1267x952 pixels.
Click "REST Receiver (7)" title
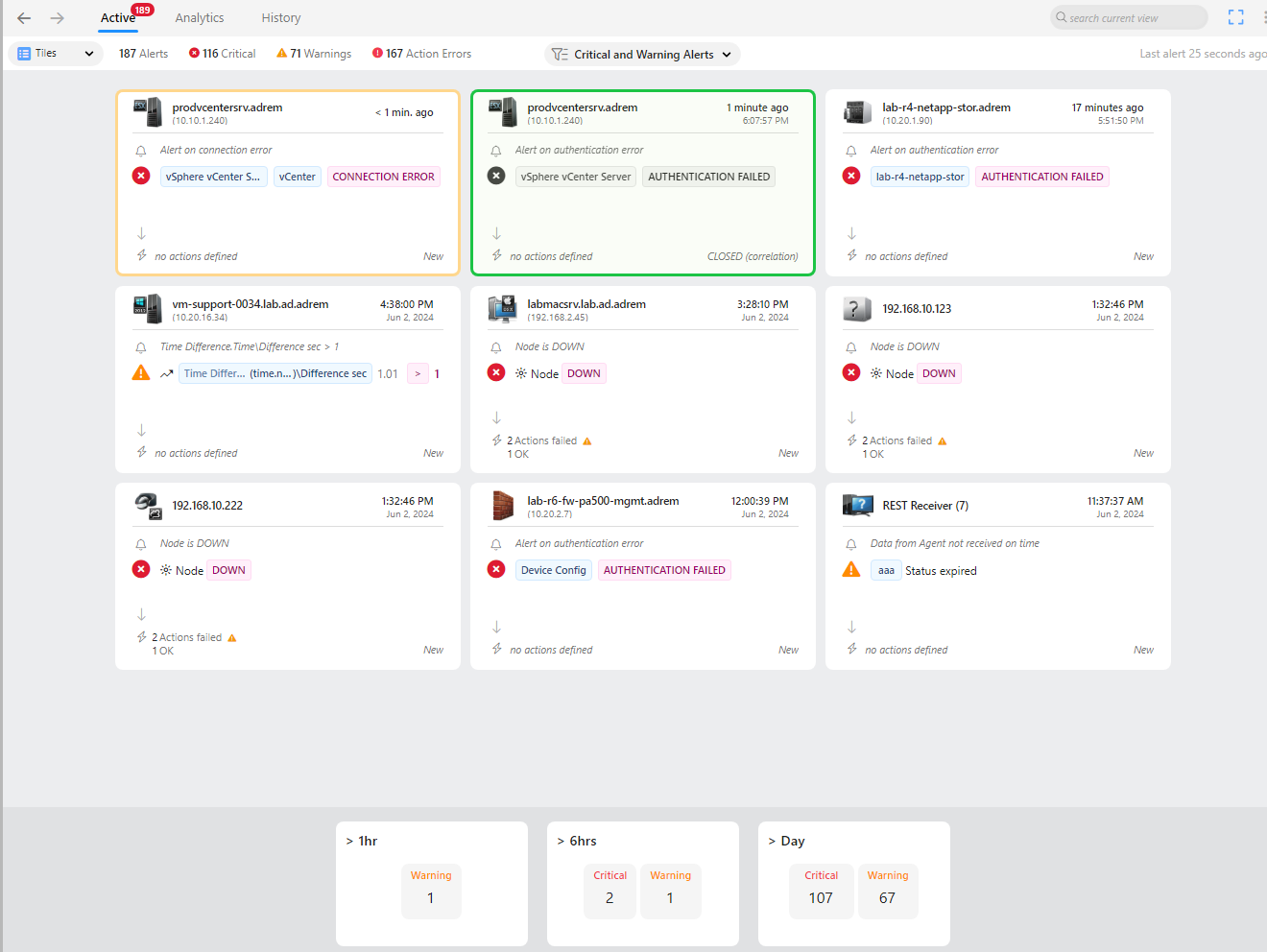pyautogui.click(x=925, y=506)
